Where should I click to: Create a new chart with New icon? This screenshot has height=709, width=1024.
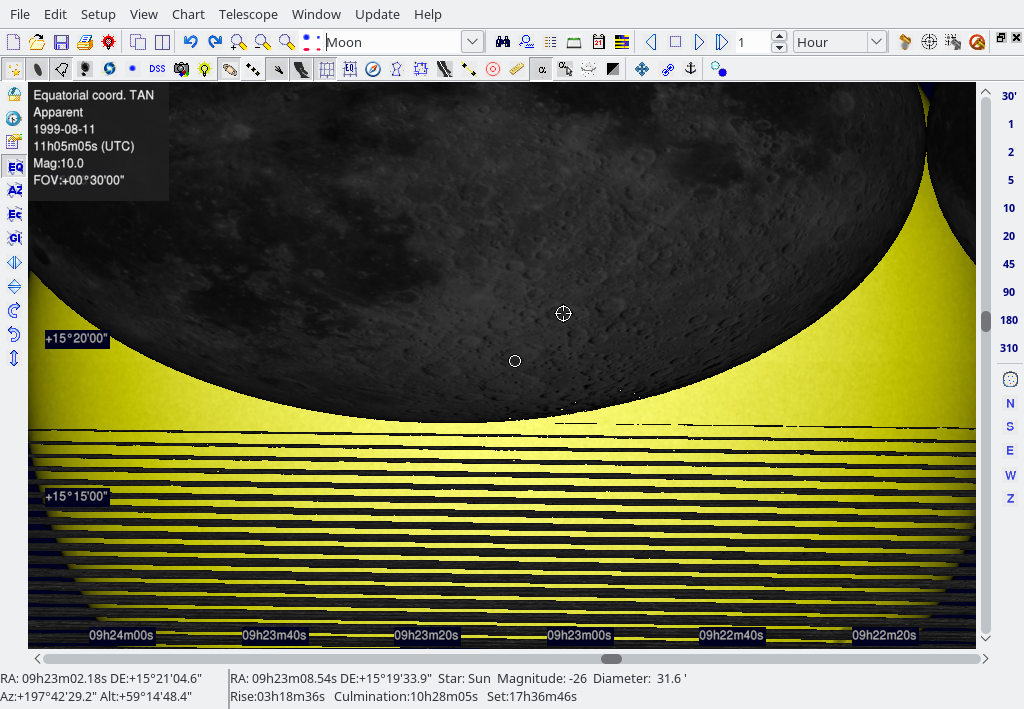tap(13, 42)
